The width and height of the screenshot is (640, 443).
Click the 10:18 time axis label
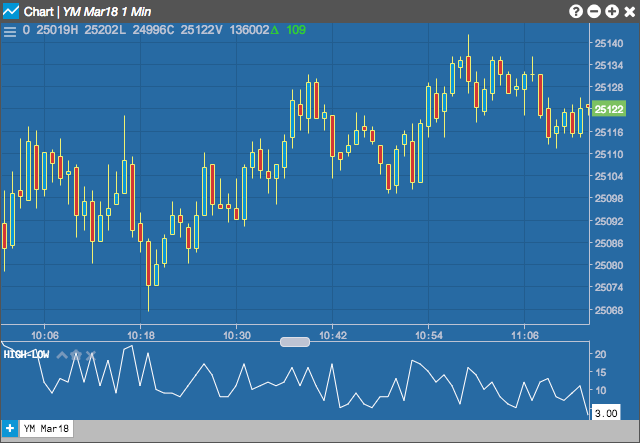[x=141, y=336]
